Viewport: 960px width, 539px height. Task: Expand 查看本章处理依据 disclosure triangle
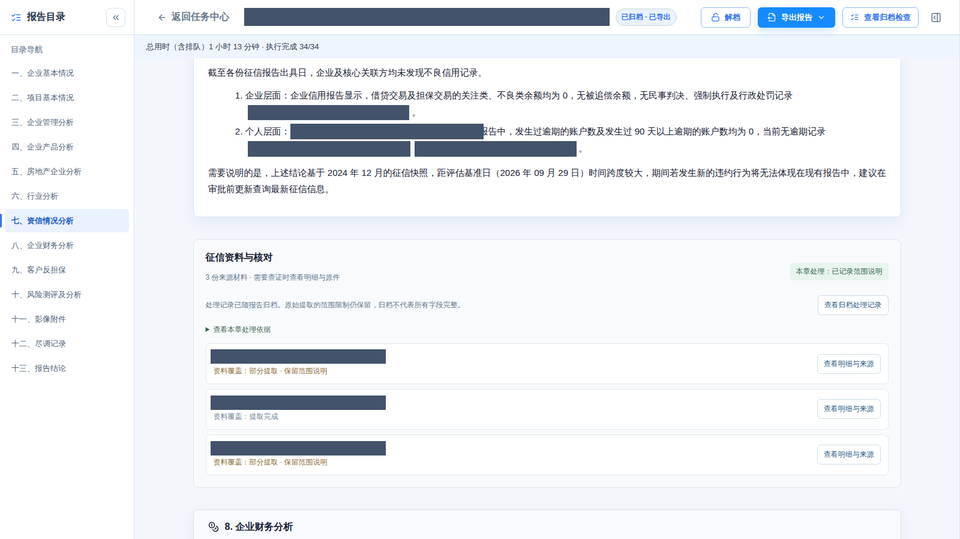(207, 330)
